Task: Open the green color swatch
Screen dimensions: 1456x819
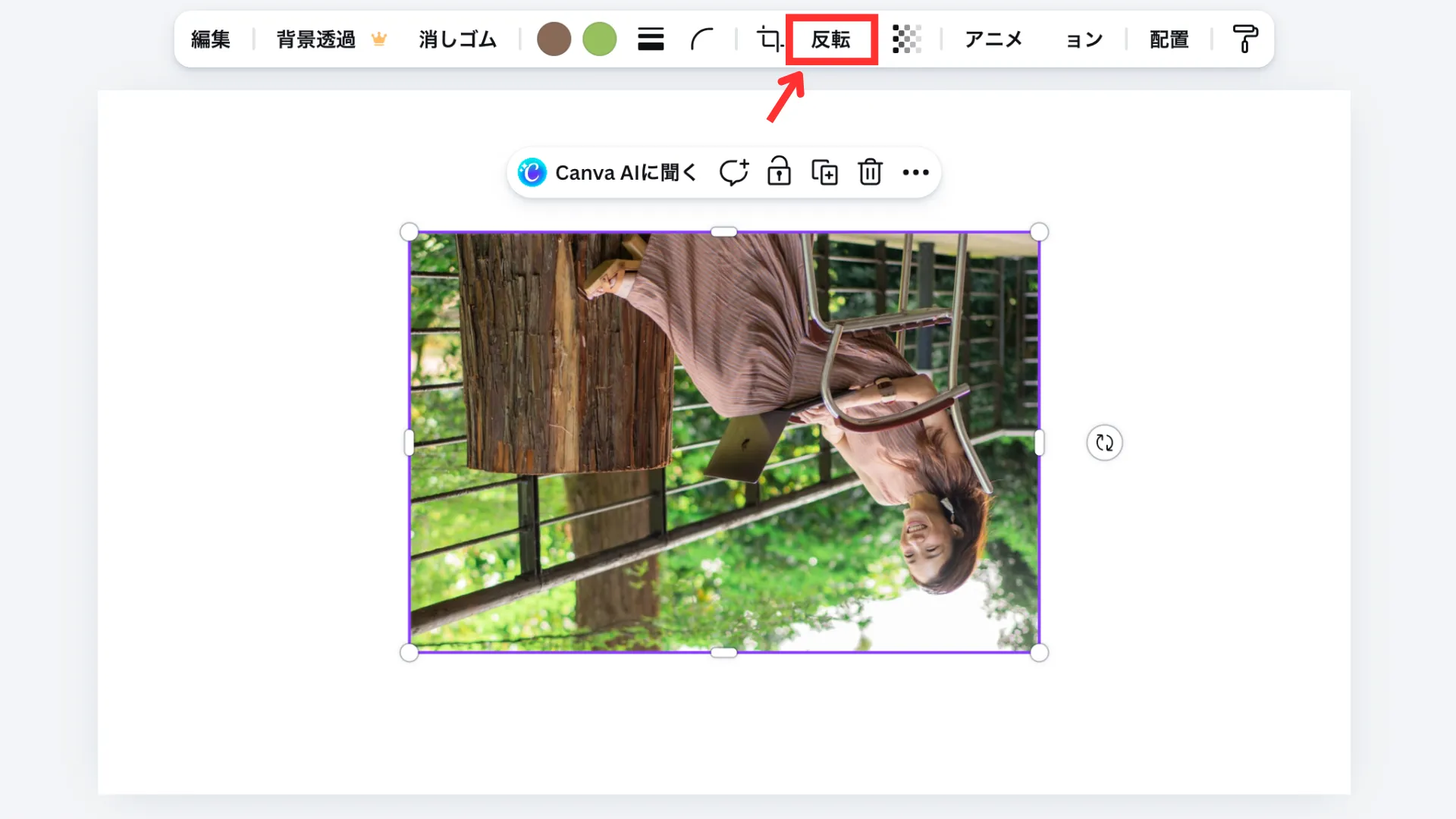Action: point(599,39)
